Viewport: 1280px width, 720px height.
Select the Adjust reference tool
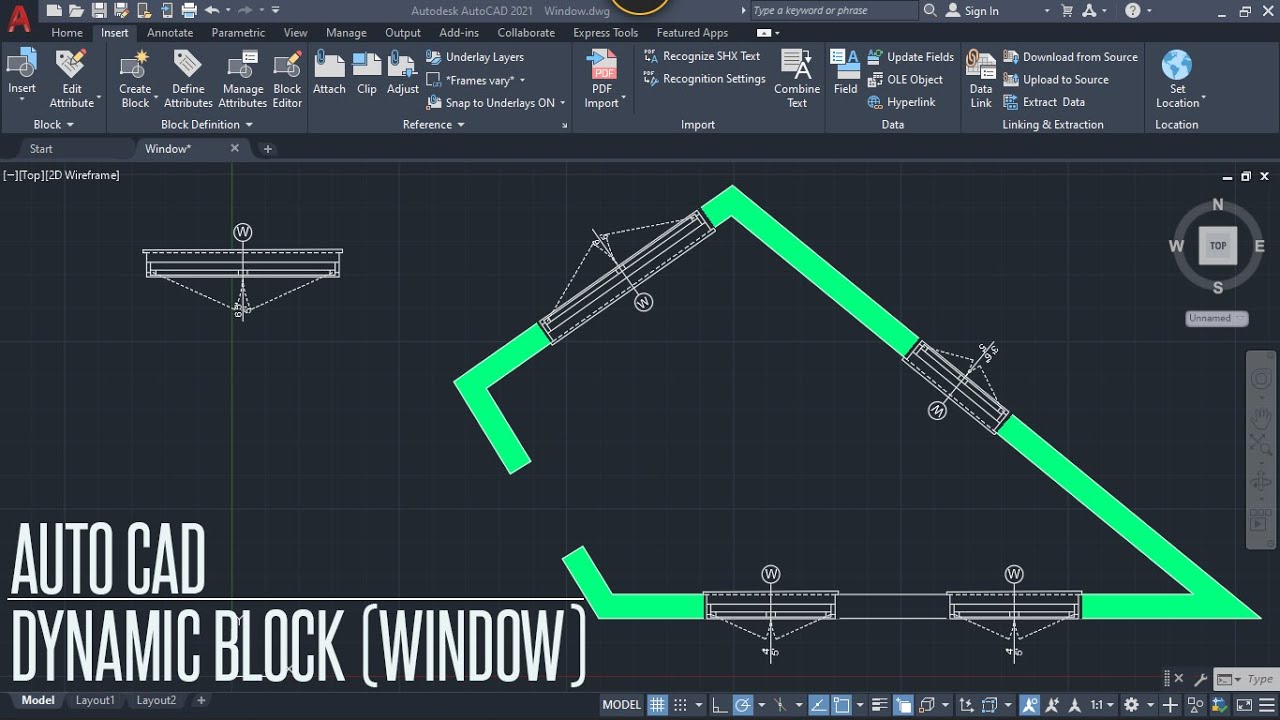pyautogui.click(x=403, y=72)
